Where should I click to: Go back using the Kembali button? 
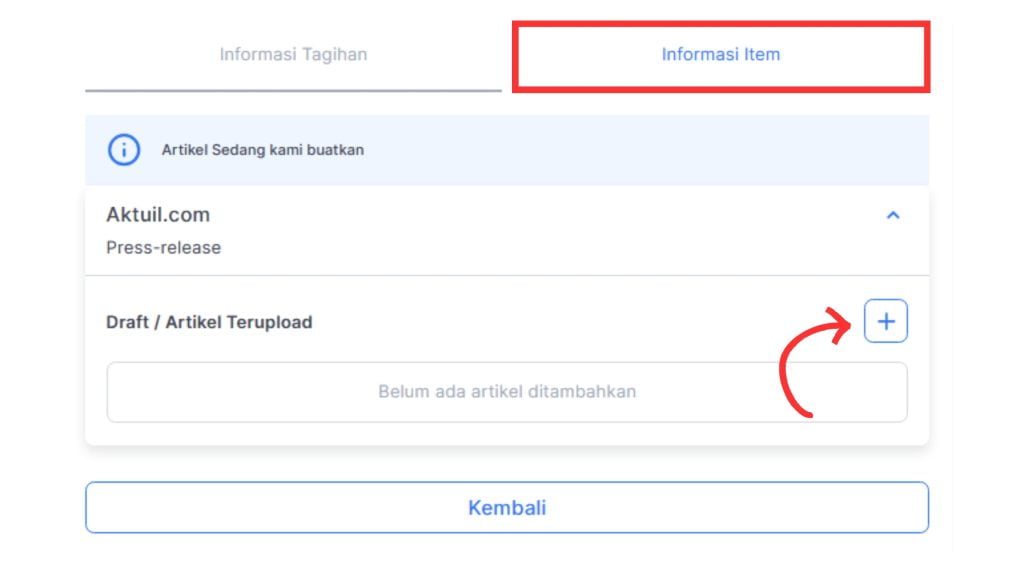click(507, 507)
